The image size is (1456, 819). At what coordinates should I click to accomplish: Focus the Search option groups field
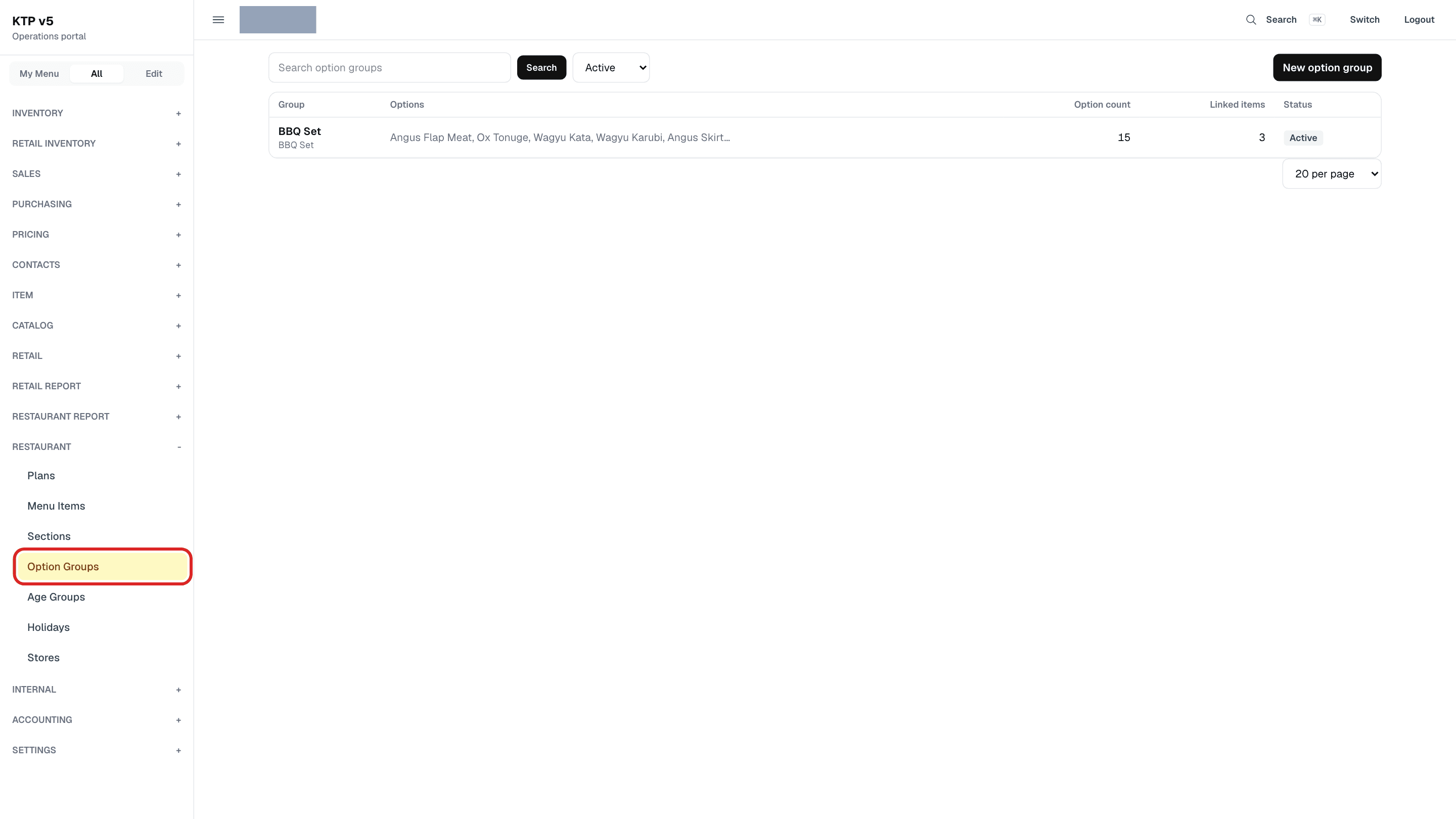pos(389,68)
